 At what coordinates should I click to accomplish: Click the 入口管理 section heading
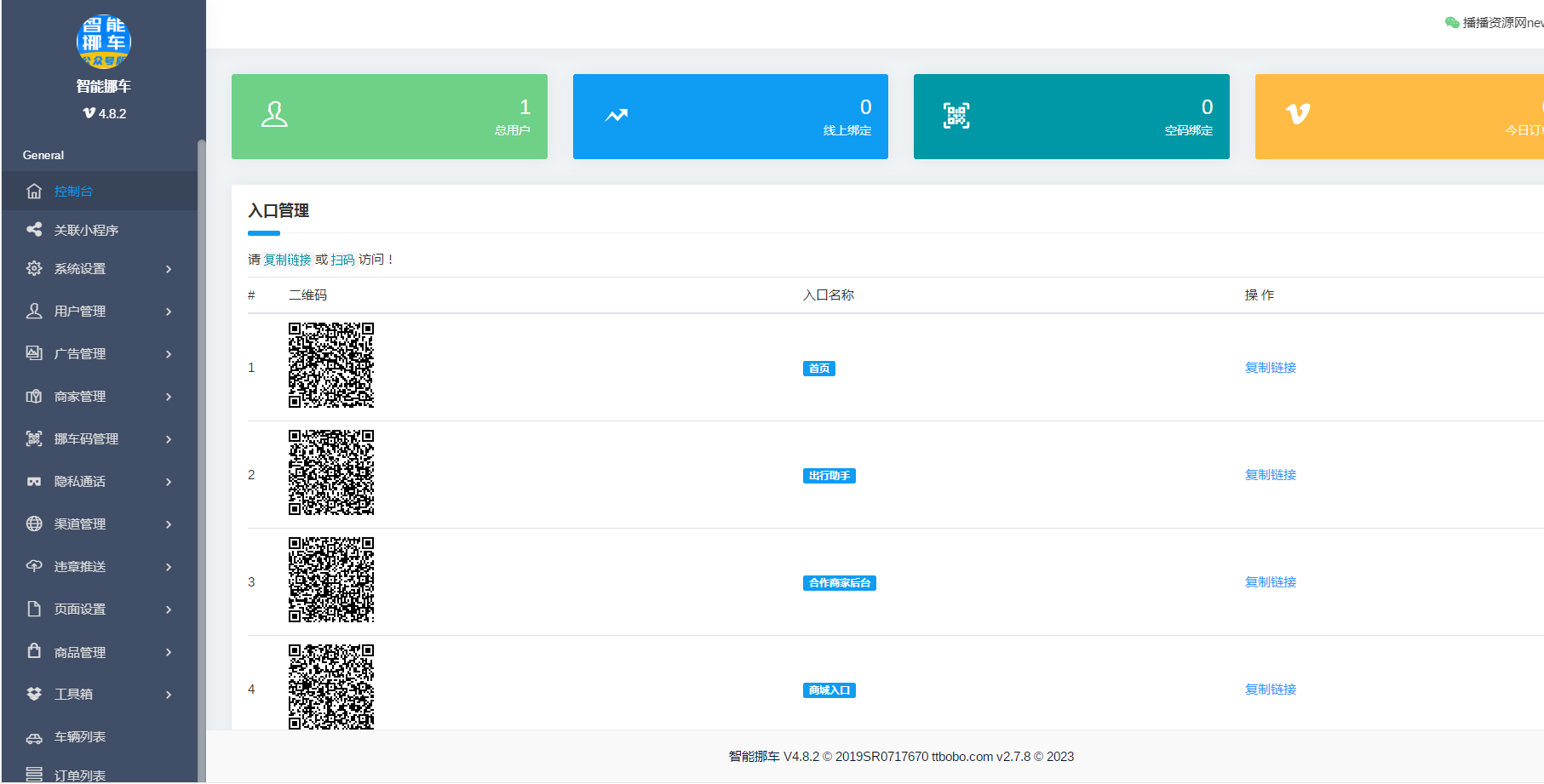(x=278, y=211)
